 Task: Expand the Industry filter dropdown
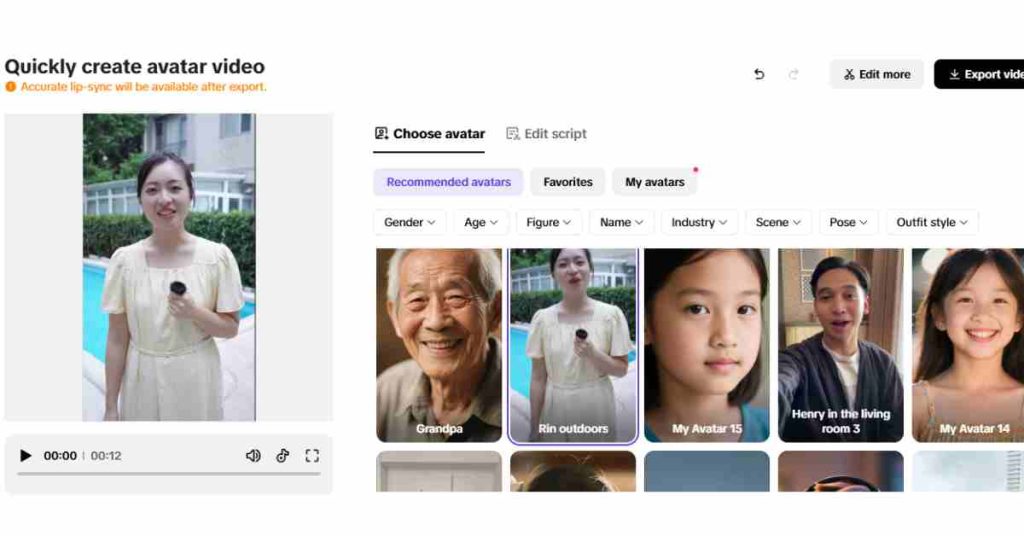(x=699, y=222)
